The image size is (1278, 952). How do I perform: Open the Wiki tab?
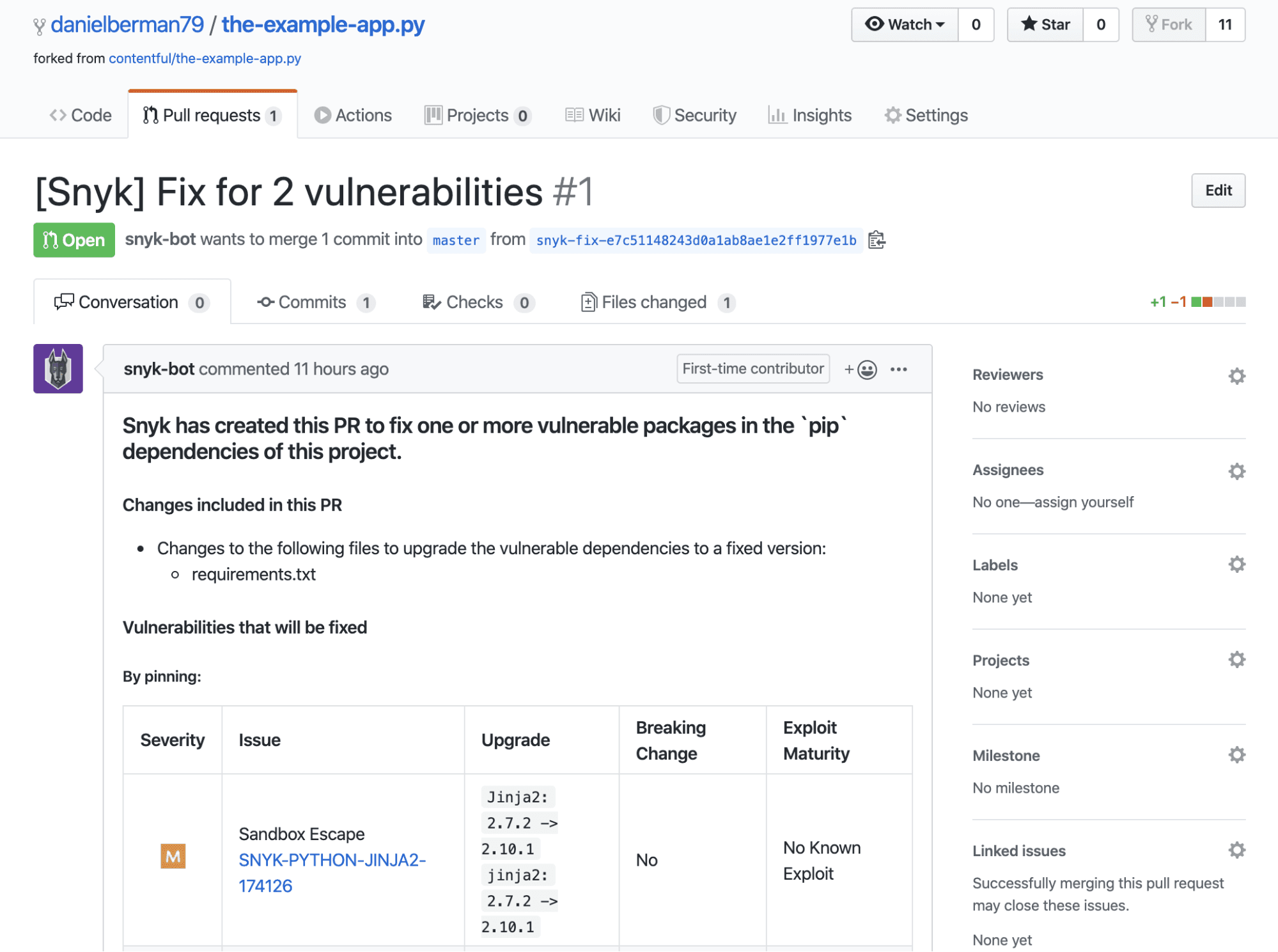[593, 116]
